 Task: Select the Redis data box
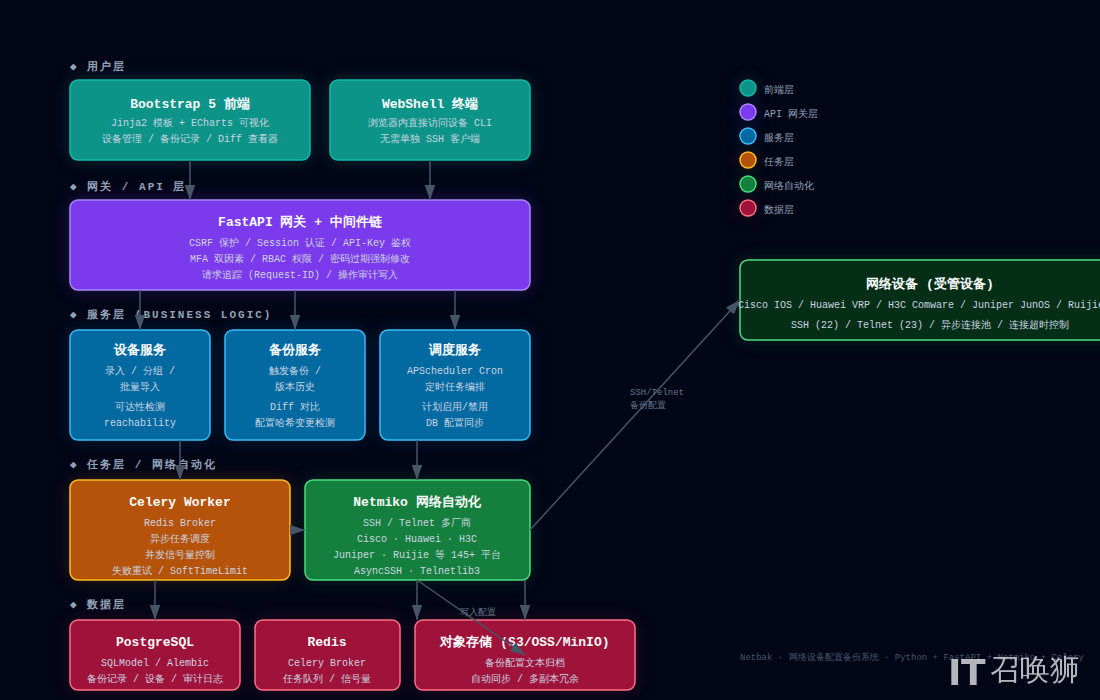click(327, 655)
